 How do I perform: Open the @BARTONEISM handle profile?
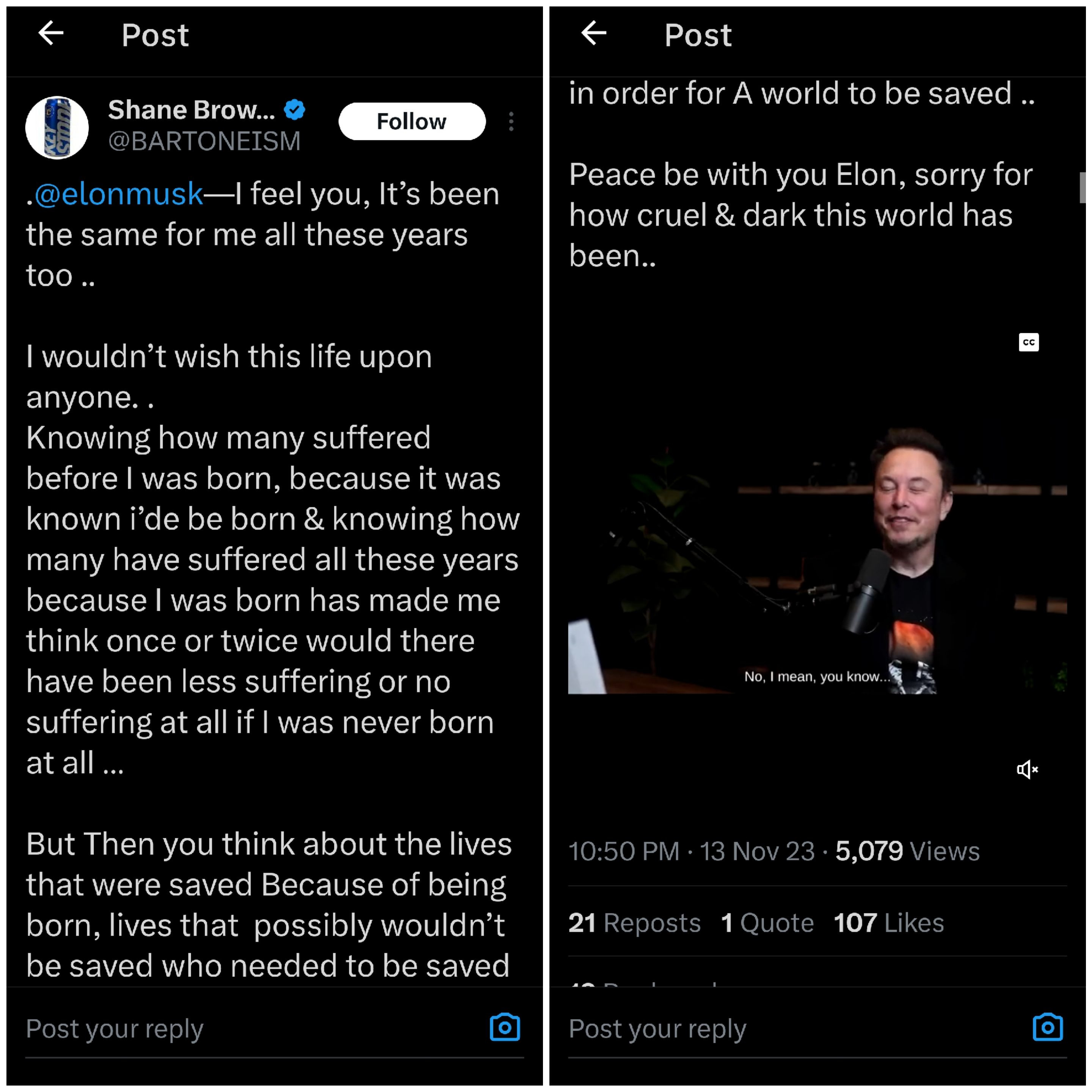coord(204,141)
